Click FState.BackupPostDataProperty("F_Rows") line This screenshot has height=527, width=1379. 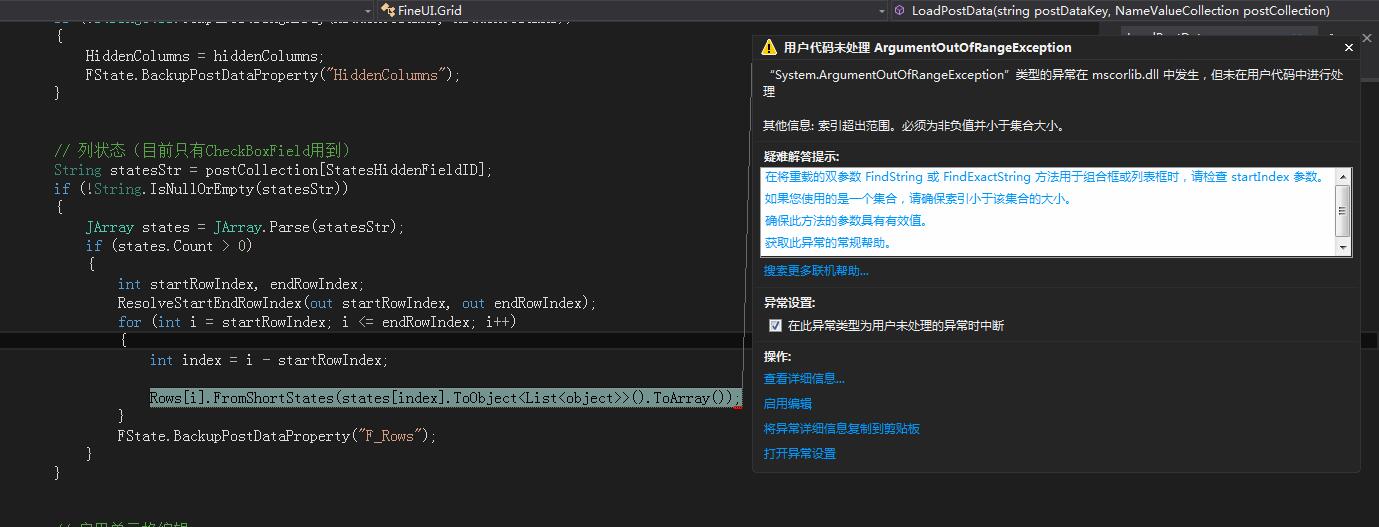click(277, 436)
